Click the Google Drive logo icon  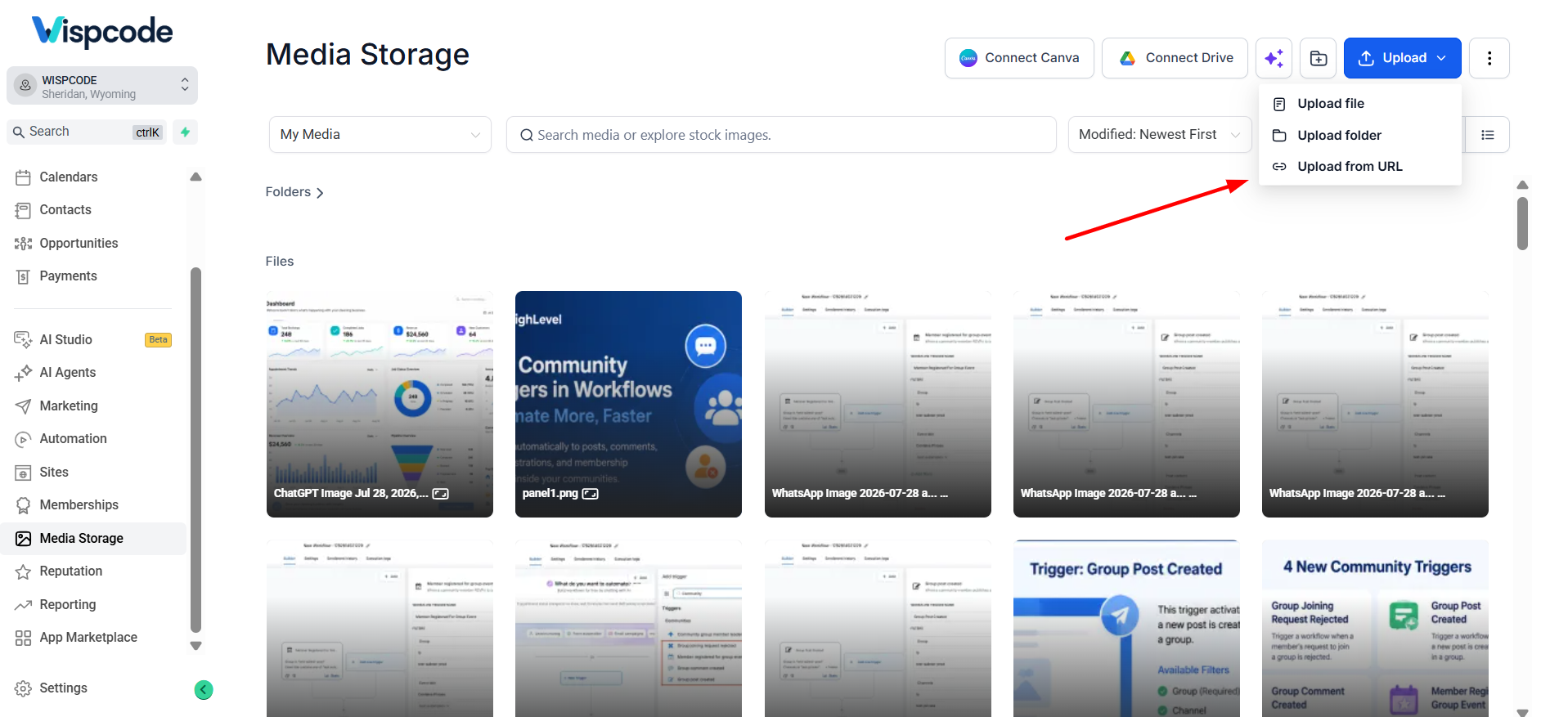1127,58
